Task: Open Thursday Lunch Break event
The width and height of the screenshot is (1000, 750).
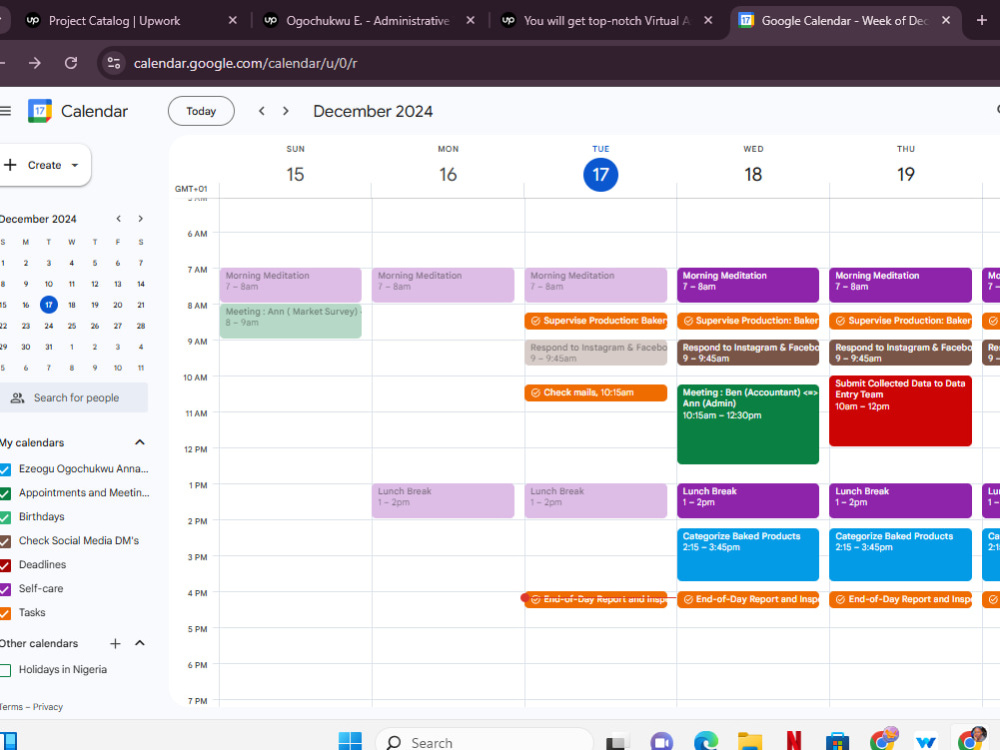Action: tap(901, 501)
